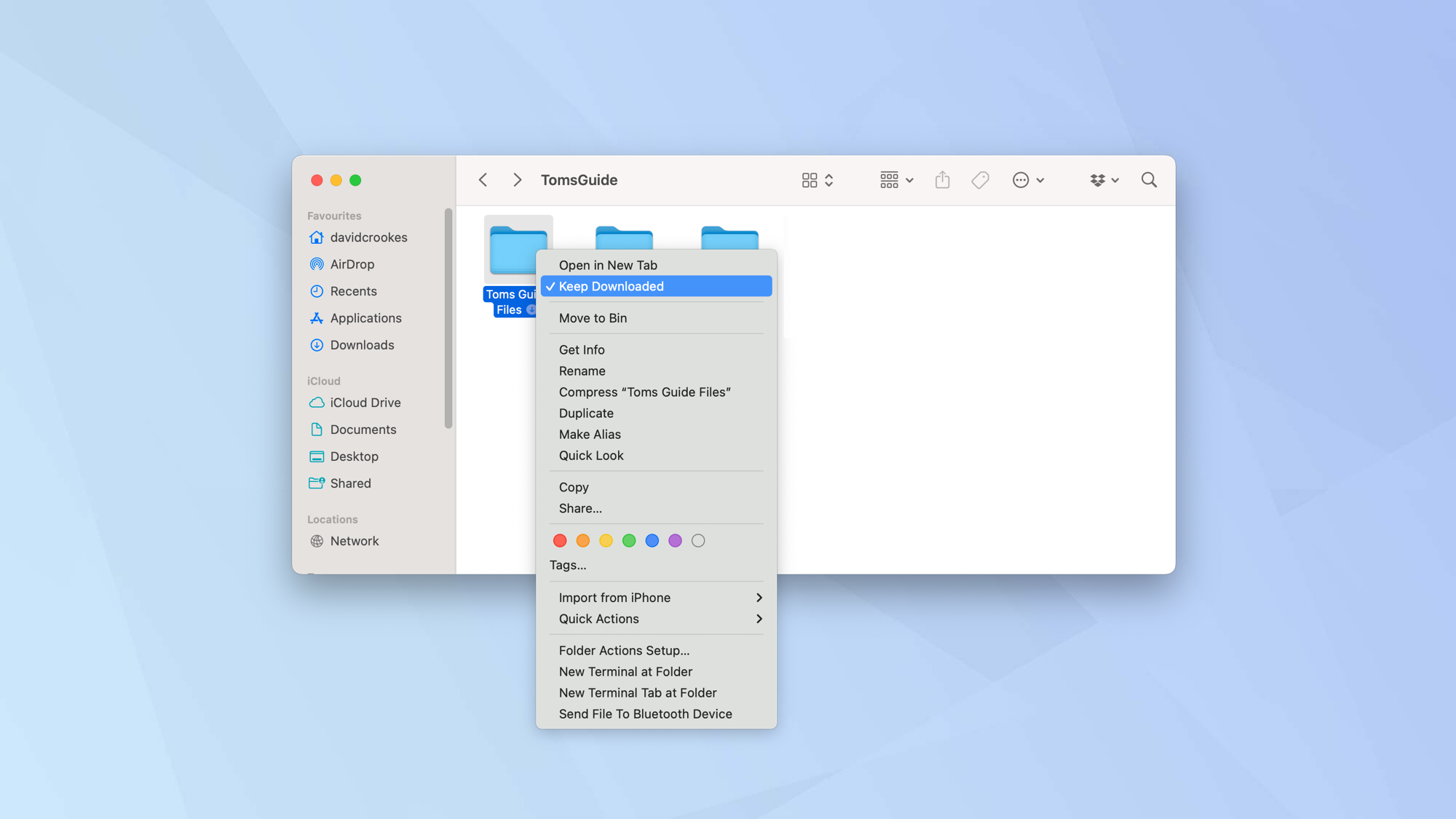Open AirDrop from the sidebar
This screenshot has width=1456, height=819.
352,264
